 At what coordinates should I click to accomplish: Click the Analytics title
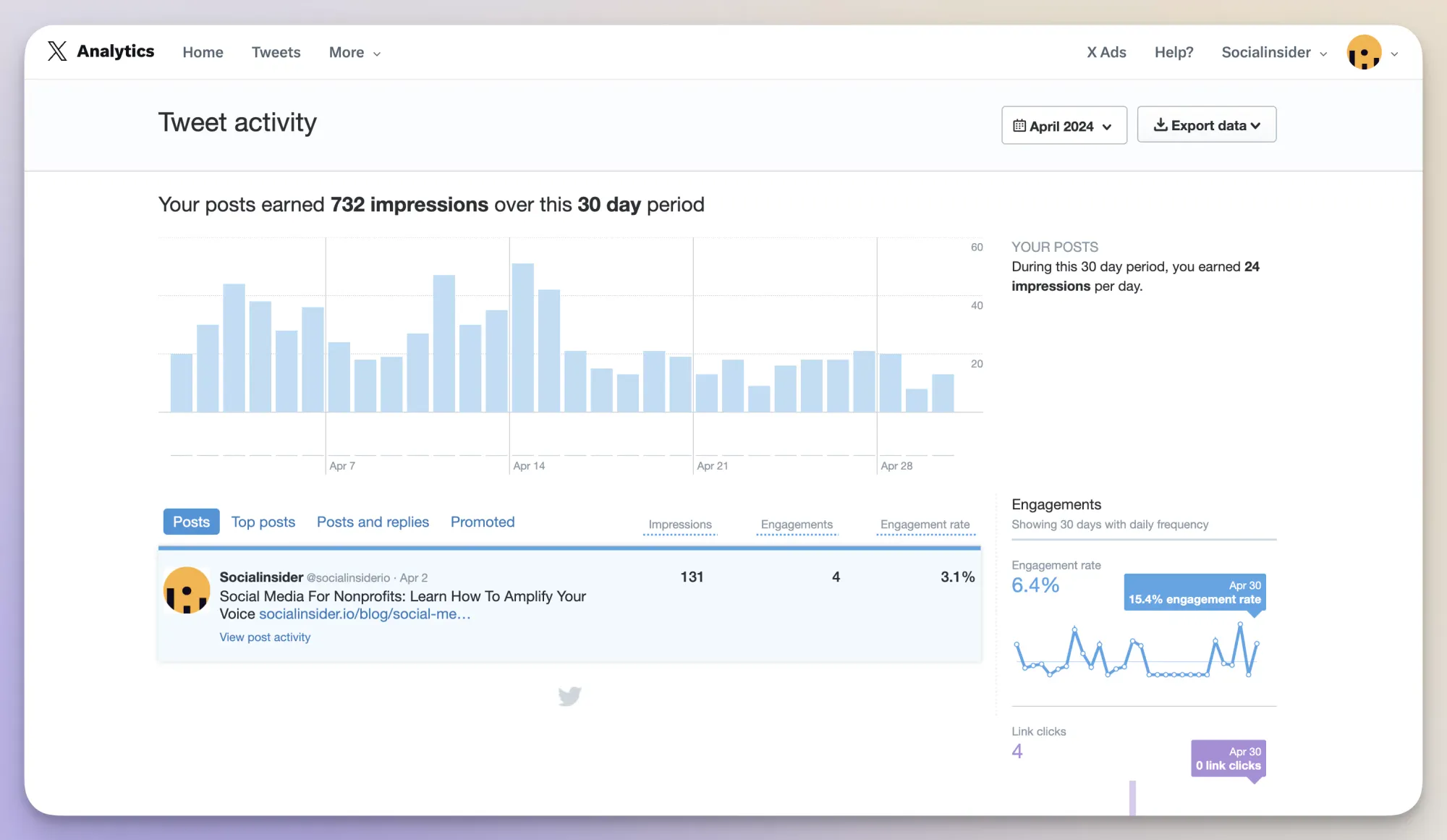[115, 51]
